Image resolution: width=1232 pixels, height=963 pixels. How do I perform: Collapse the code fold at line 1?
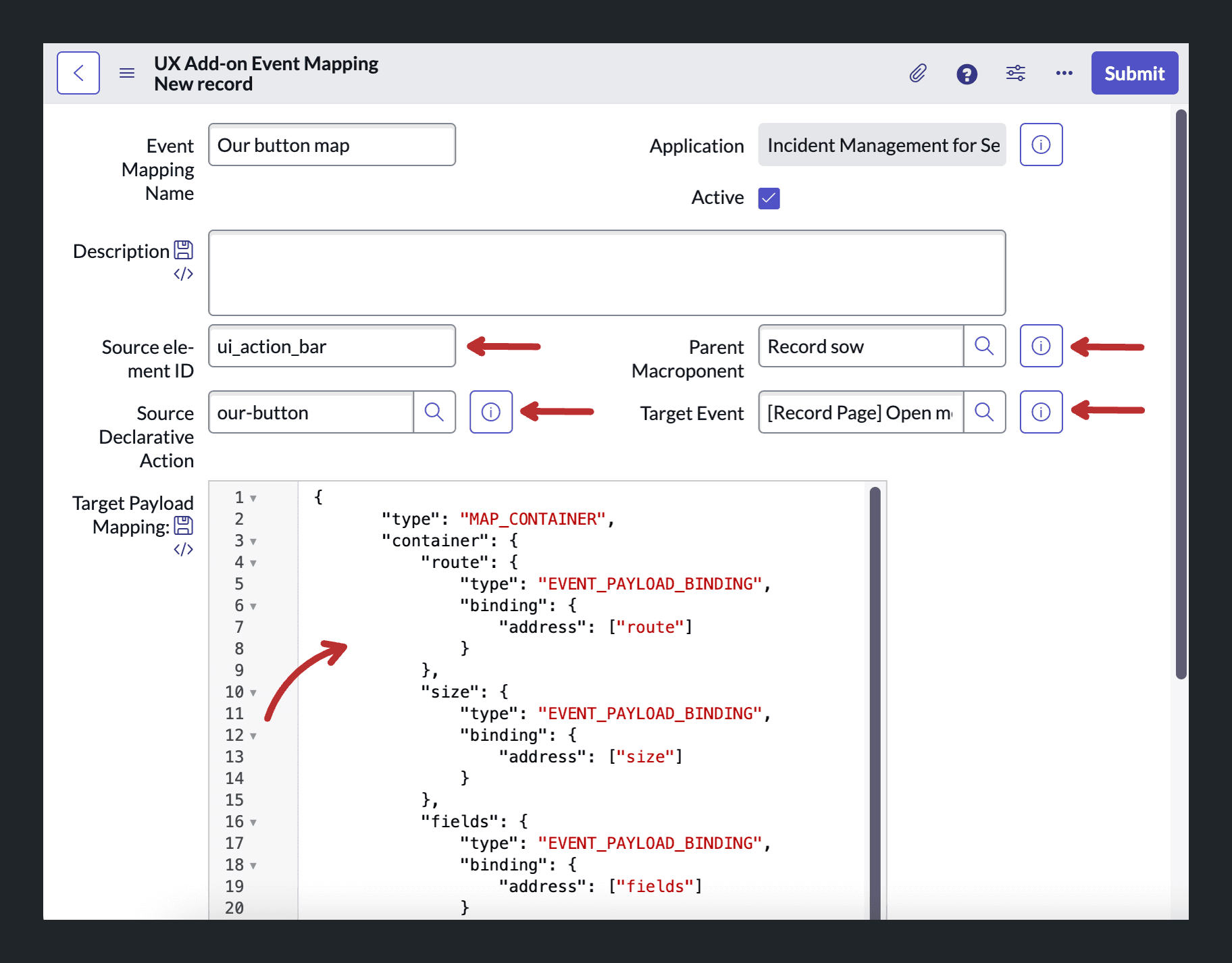point(253,498)
